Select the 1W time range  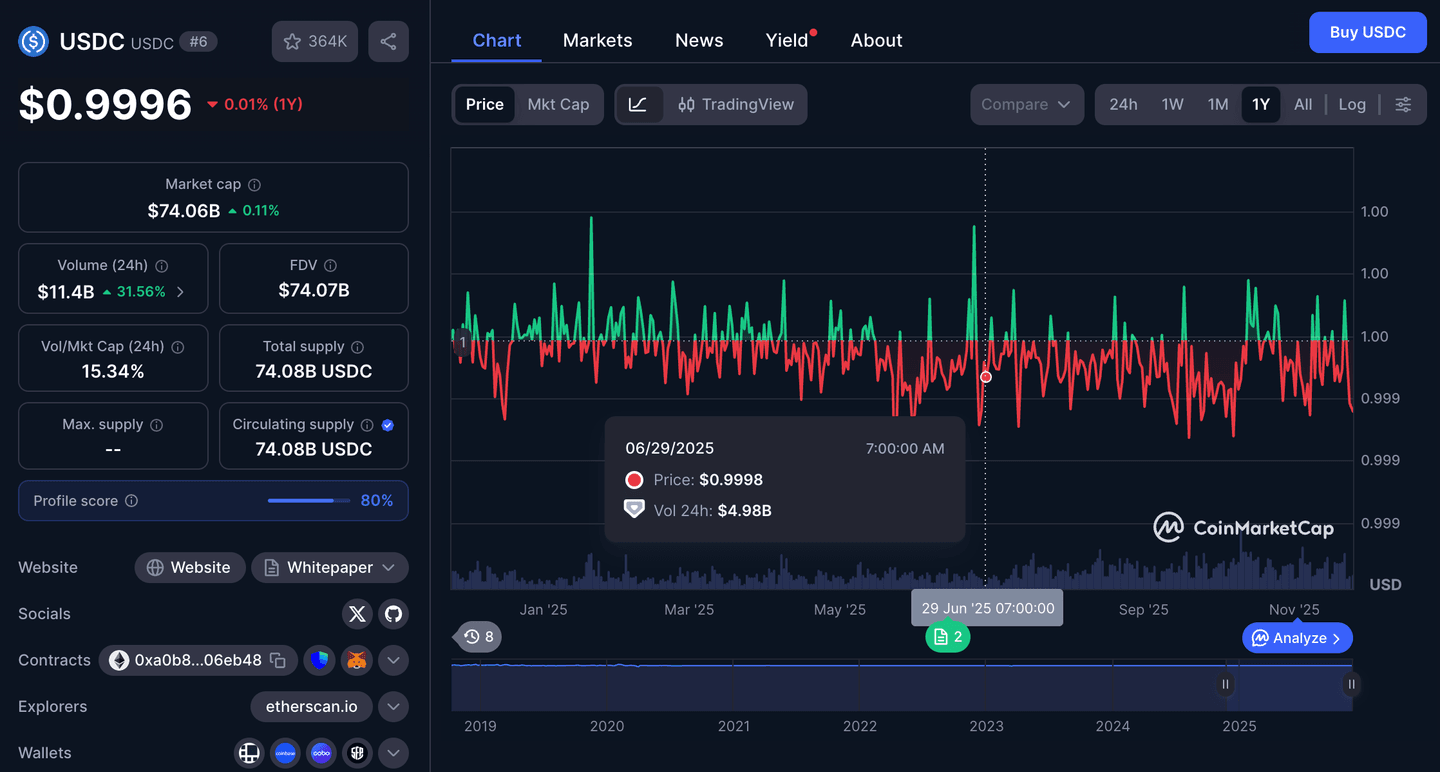1172,104
